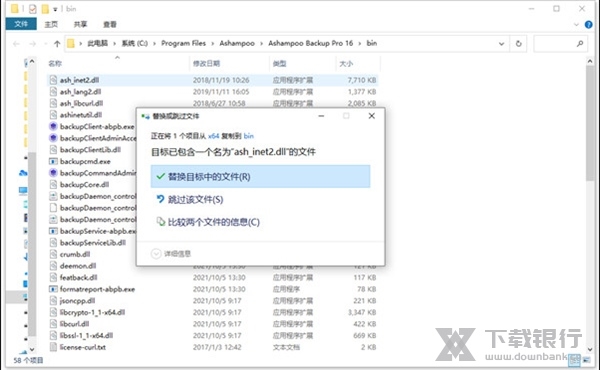Select the ashinetutil.dll file icon
This screenshot has height=370, width=600.
coord(54,115)
